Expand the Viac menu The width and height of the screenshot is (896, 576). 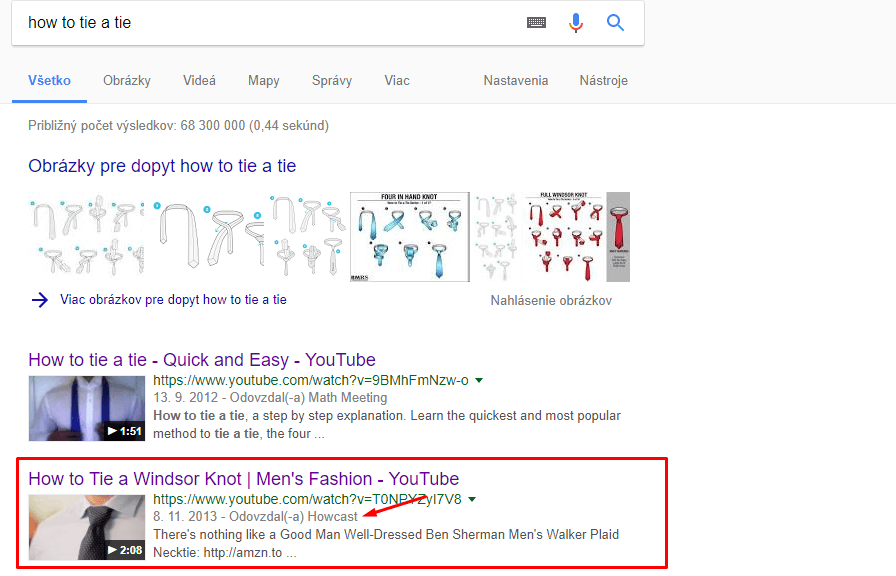pos(397,81)
